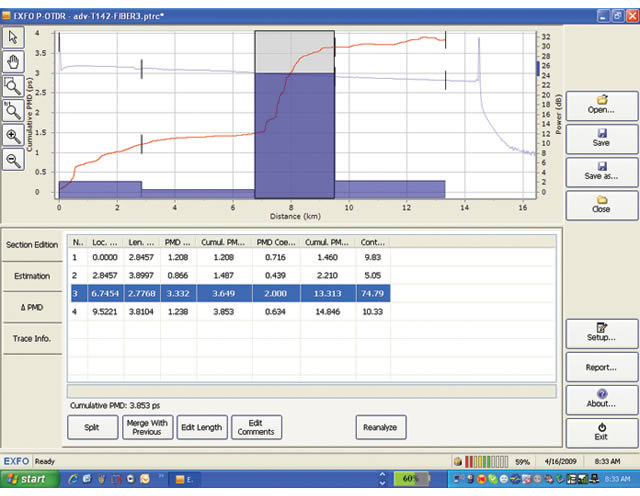Zoom out on the graph
This screenshot has width=640, height=496.
click(13, 160)
